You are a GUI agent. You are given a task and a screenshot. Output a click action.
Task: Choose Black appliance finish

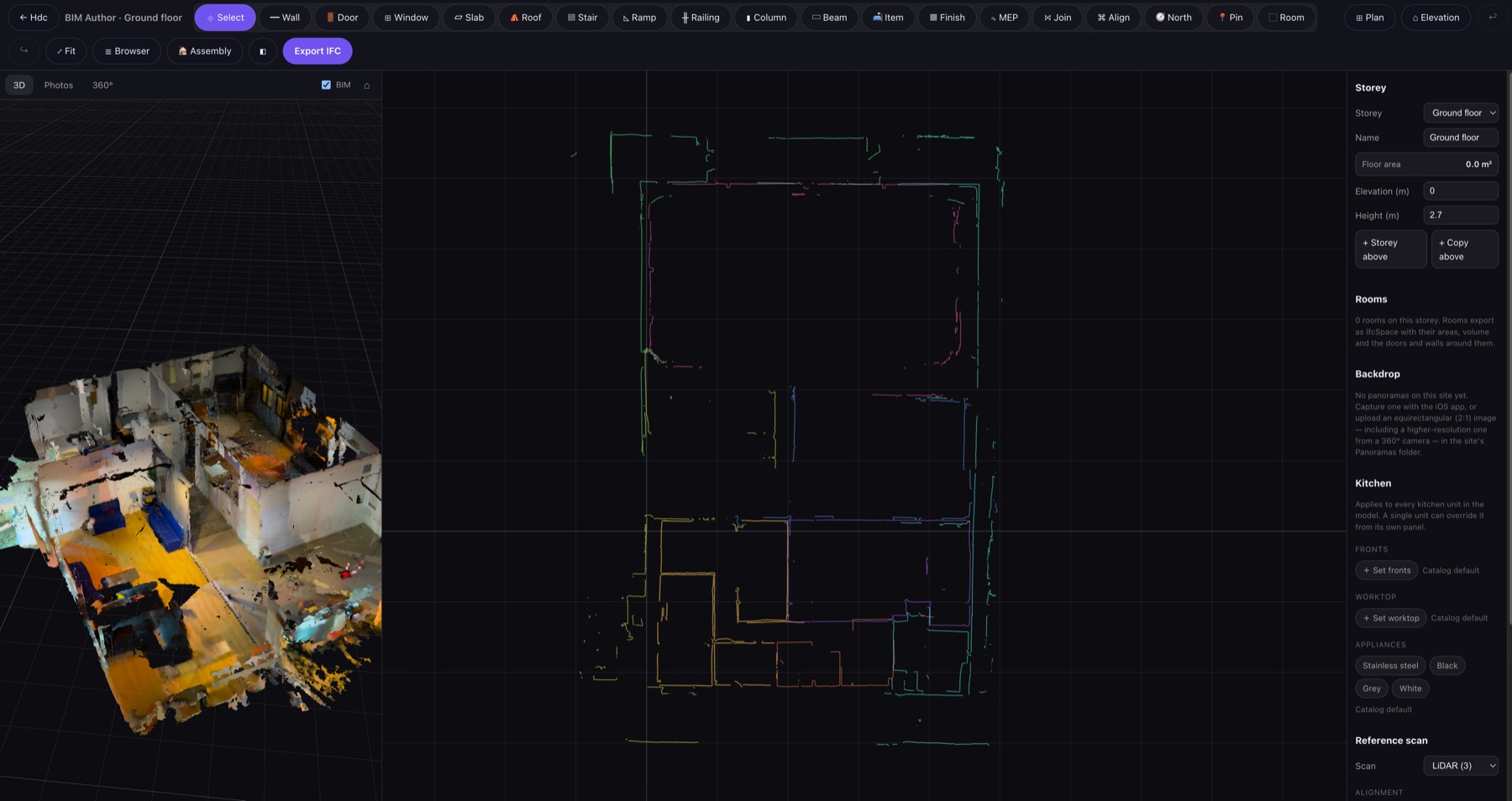[1446, 666]
